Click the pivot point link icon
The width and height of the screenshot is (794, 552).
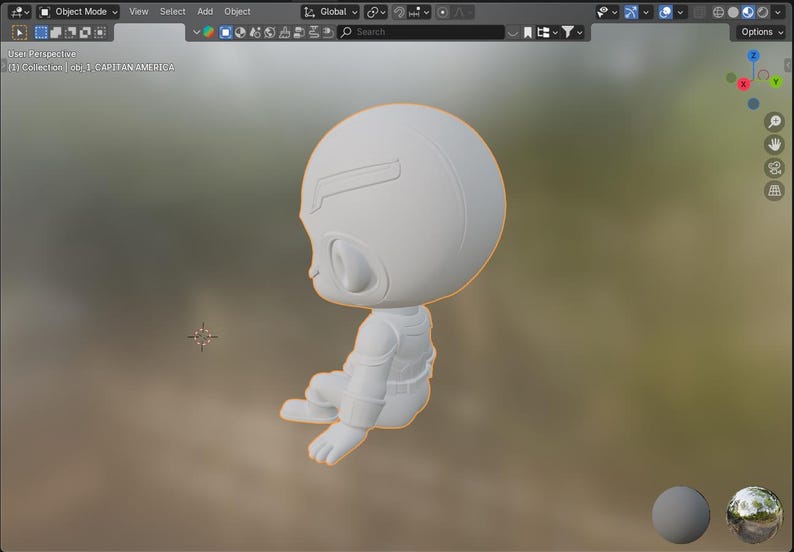point(376,12)
